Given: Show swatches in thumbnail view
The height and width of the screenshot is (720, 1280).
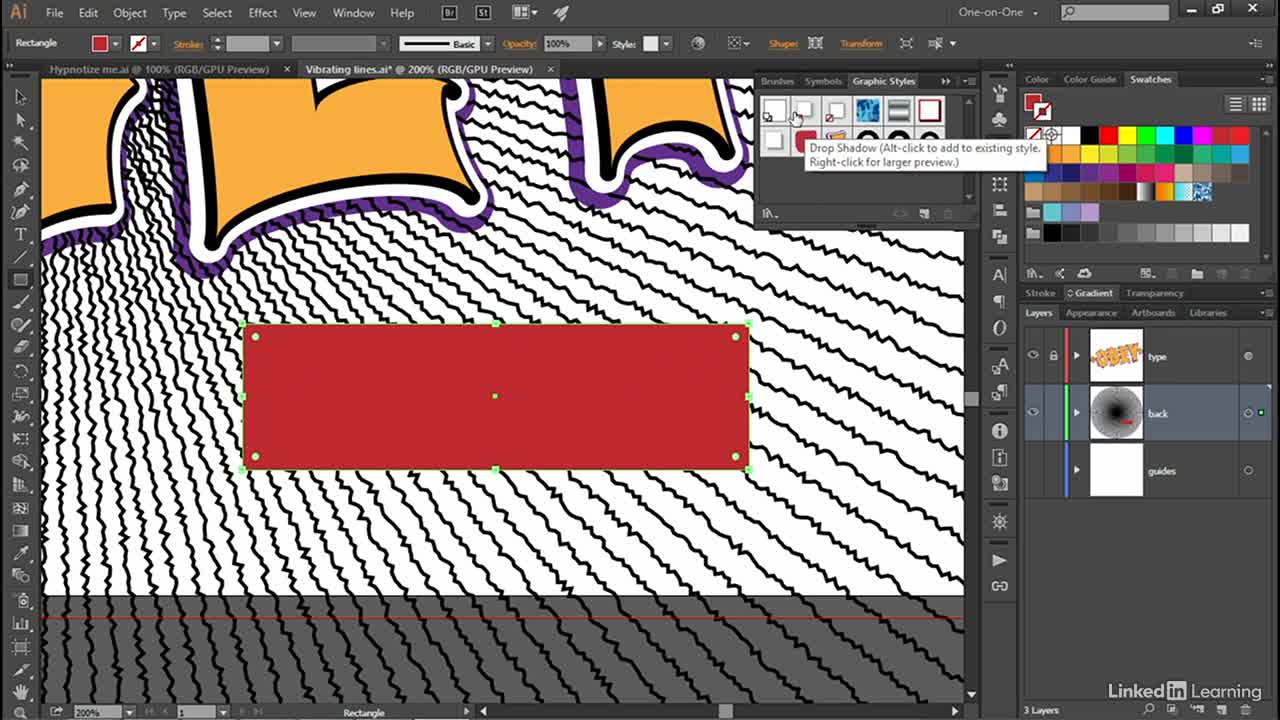Looking at the screenshot, I should (x=1258, y=104).
